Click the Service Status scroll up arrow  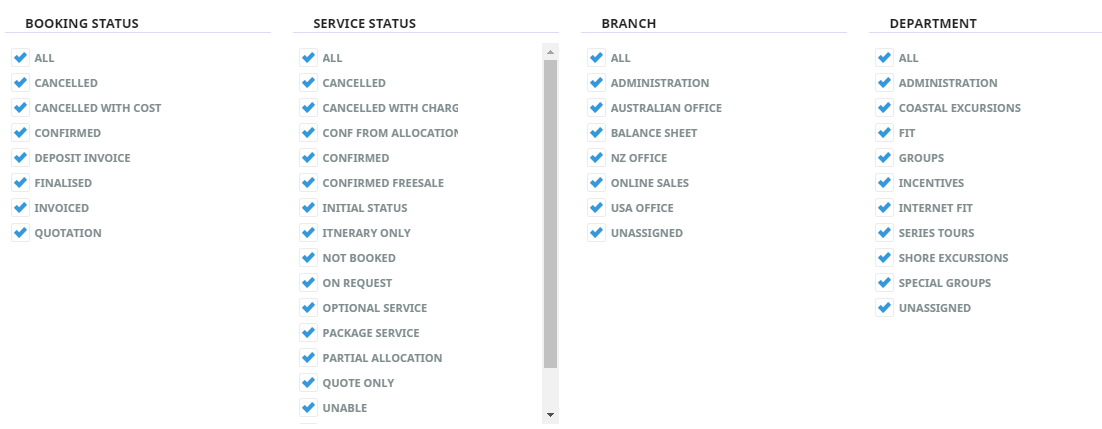(550, 52)
